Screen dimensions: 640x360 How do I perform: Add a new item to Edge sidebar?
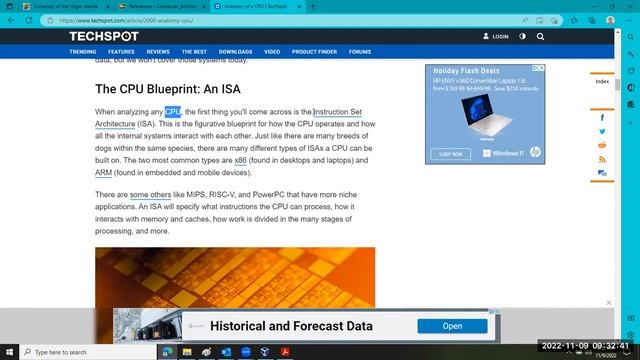click(x=631, y=122)
